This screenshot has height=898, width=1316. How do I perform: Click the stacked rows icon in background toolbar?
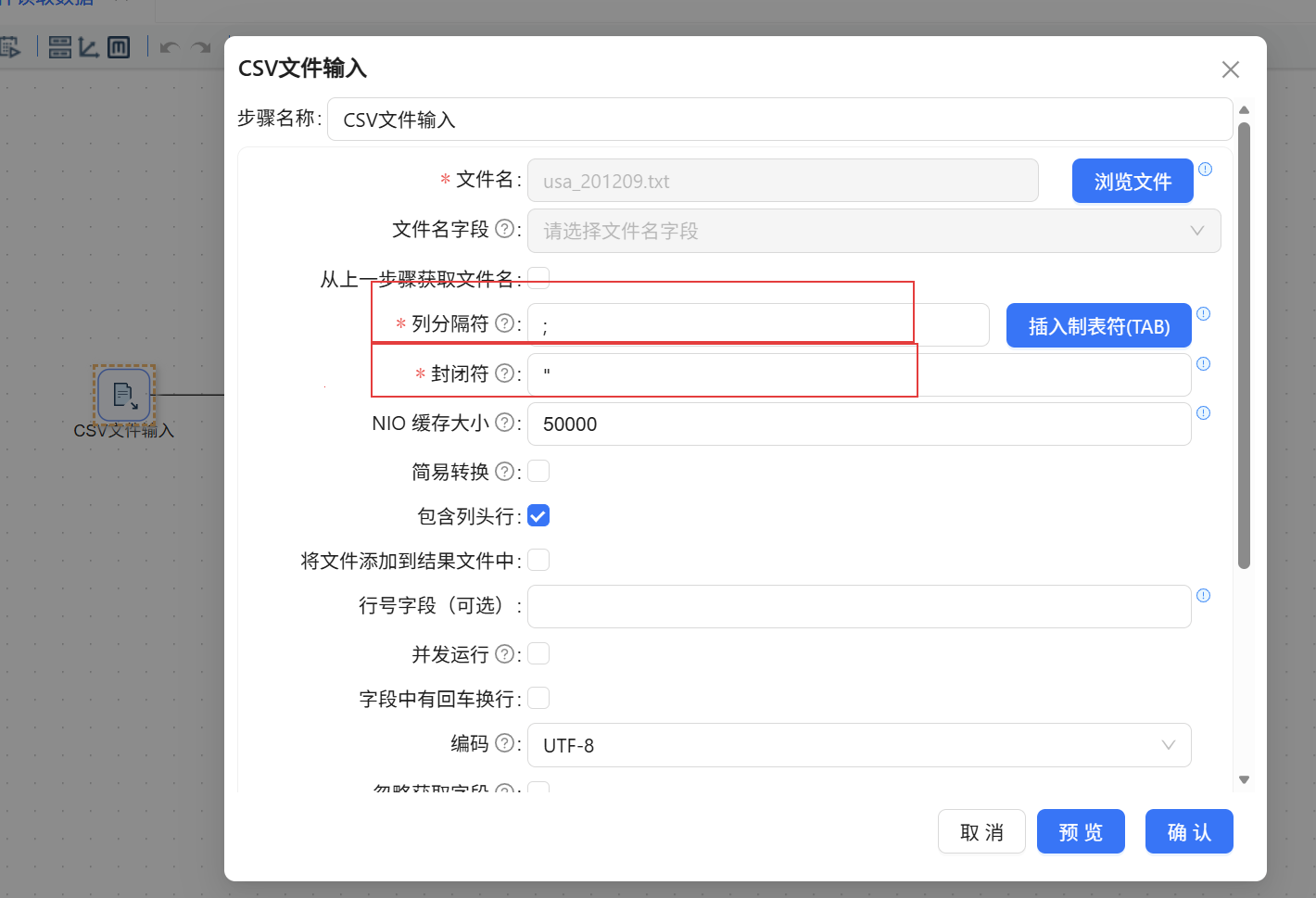60,47
